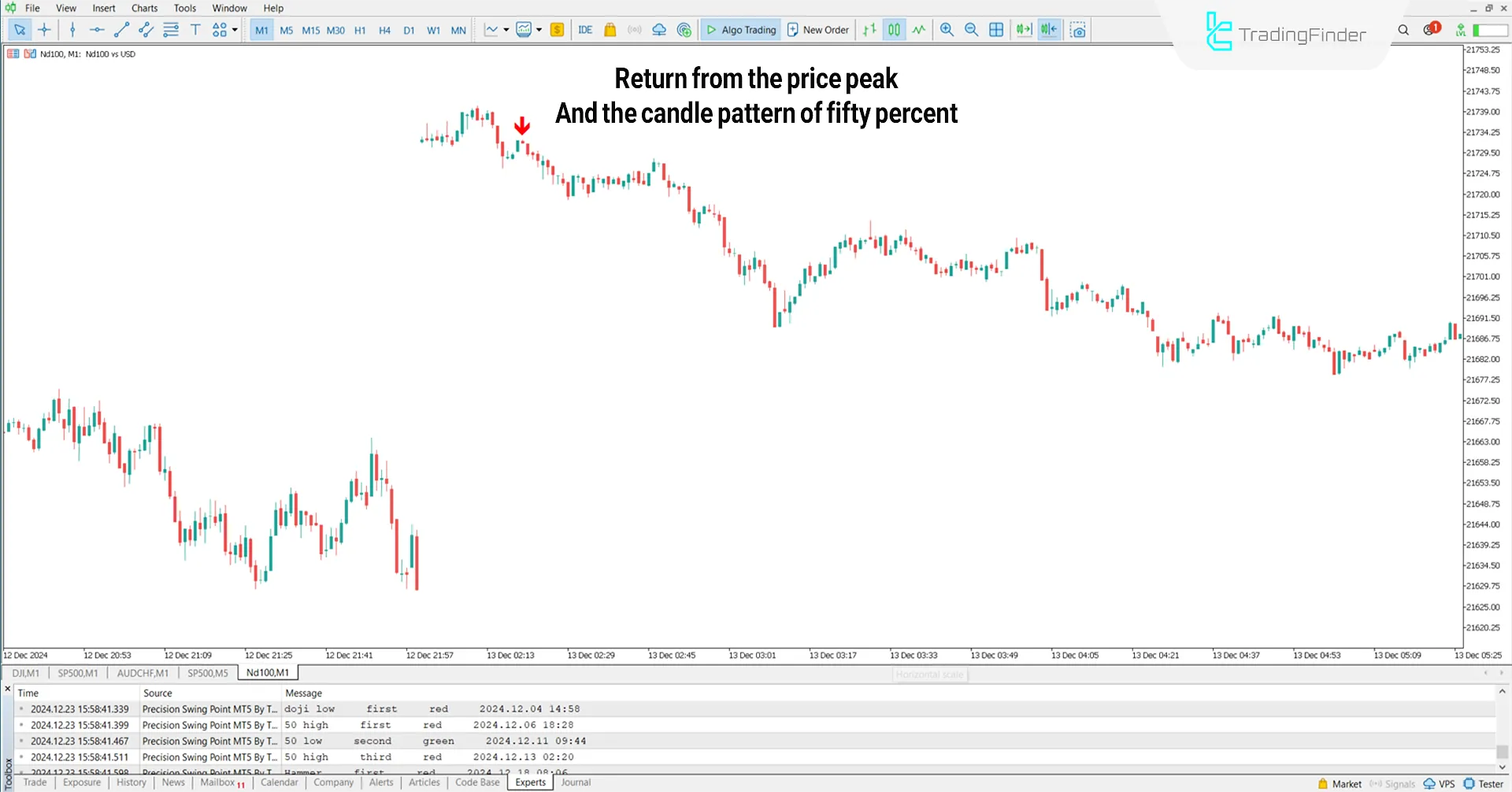Viewport: 1512px width, 792px height.
Task: Select the Crosshair tool
Action: click(44, 30)
